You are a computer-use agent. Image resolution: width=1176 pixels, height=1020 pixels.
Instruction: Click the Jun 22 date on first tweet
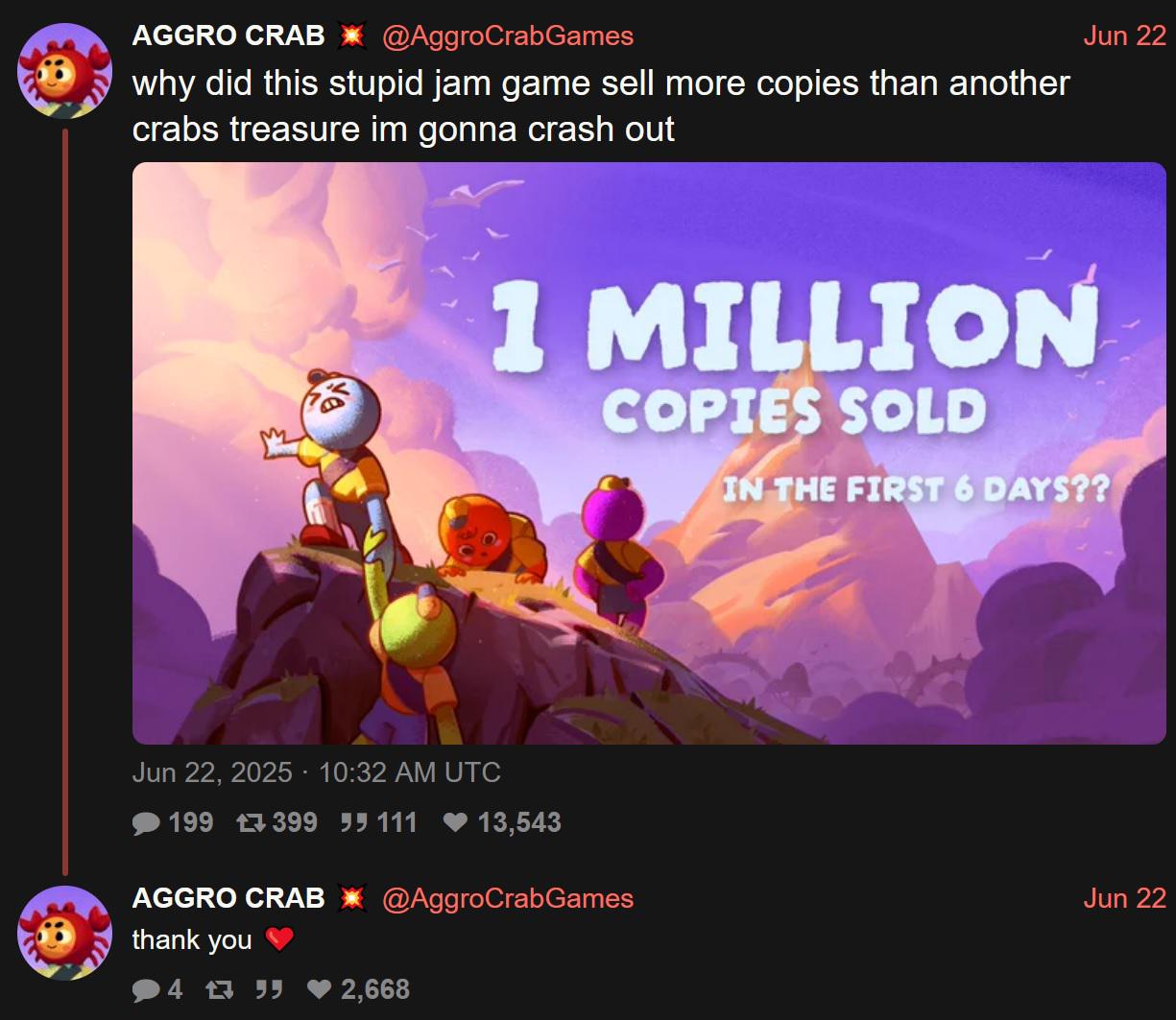tap(1124, 36)
